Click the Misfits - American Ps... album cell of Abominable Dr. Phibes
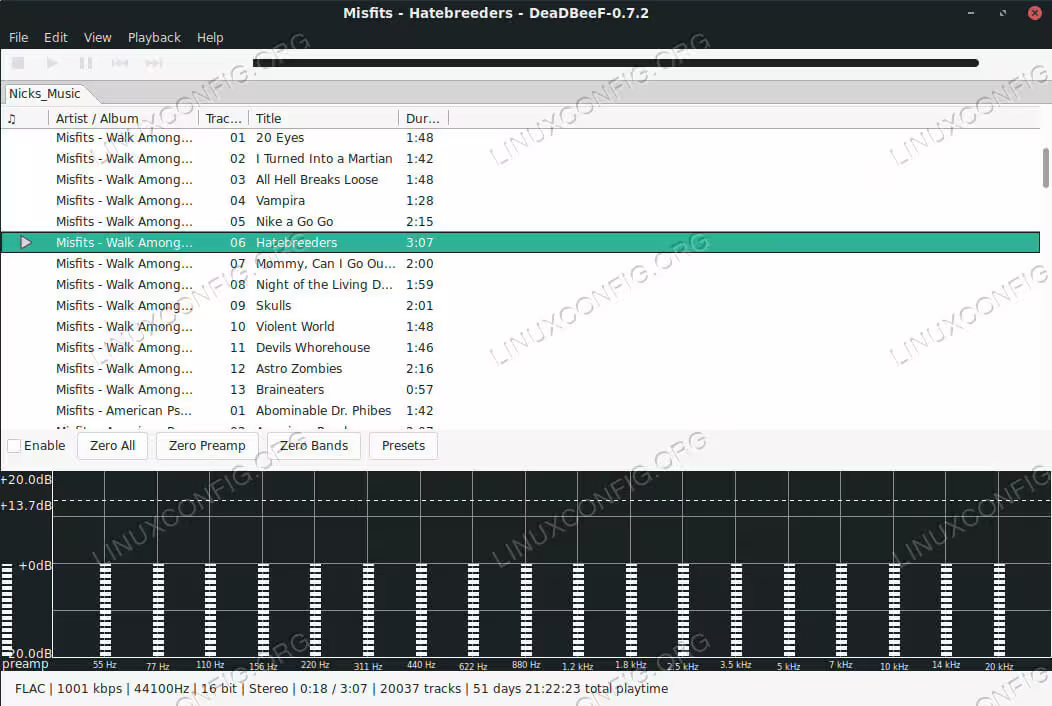 [124, 411]
